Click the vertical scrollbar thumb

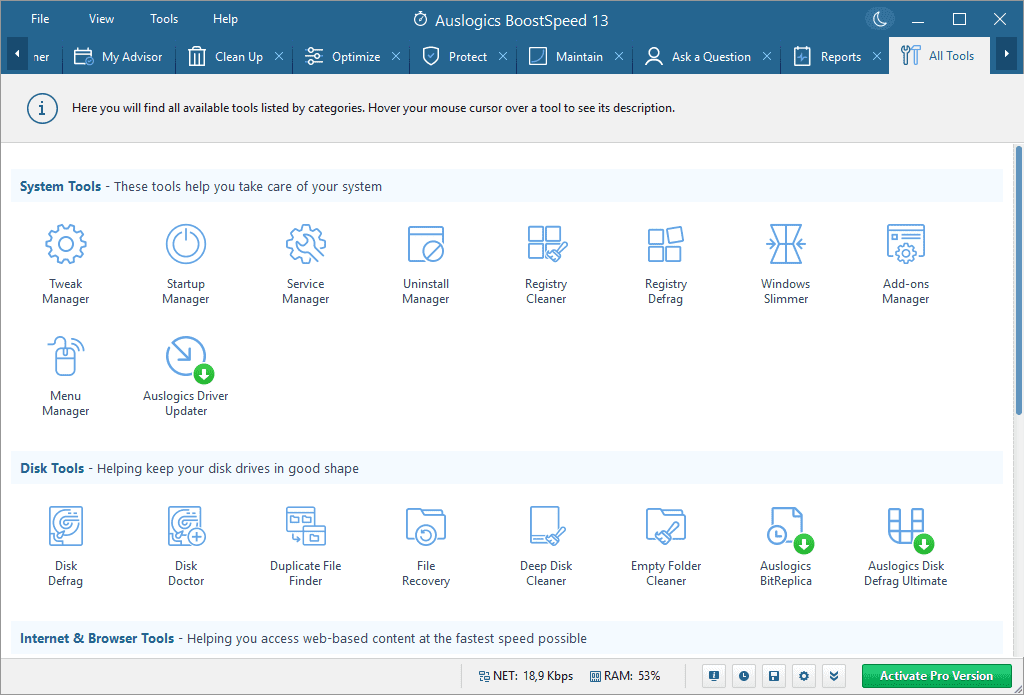(x=1019, y=280)
